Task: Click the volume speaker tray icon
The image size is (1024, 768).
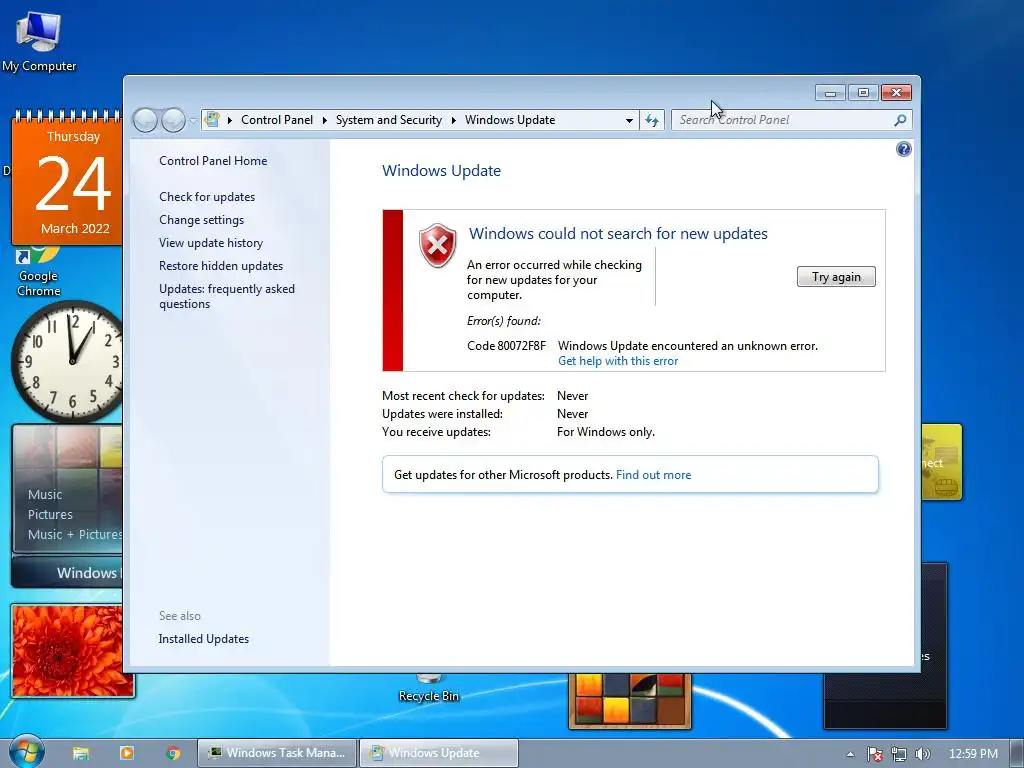Action: (x=922, y=754)
